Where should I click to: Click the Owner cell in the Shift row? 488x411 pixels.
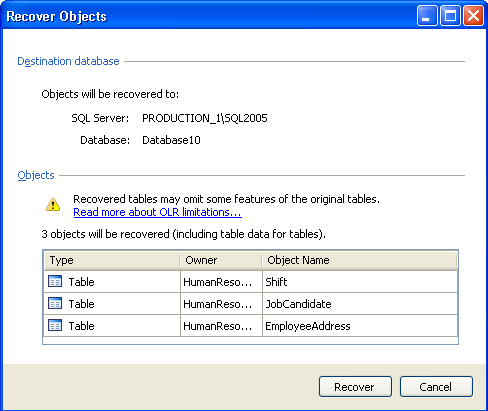coord(221,282)
